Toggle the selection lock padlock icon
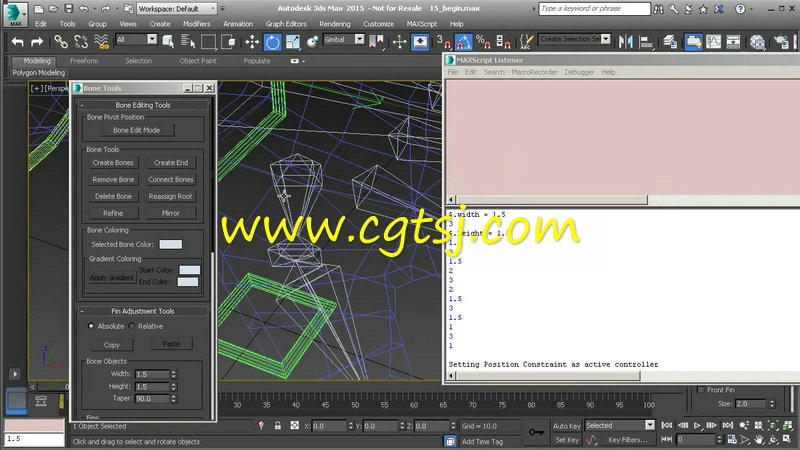This screenshot has width=800, height=450. [x=278, y=426]
